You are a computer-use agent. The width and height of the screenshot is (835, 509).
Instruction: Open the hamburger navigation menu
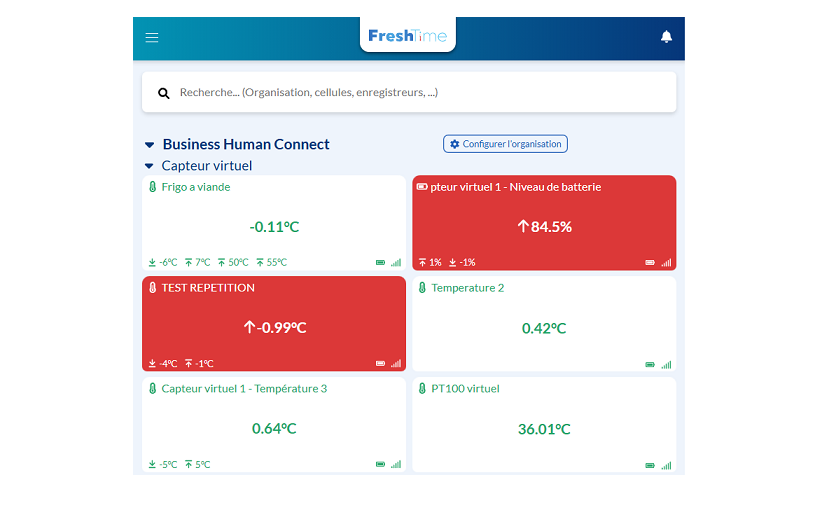pyautogui.click(x=152, y=38)
